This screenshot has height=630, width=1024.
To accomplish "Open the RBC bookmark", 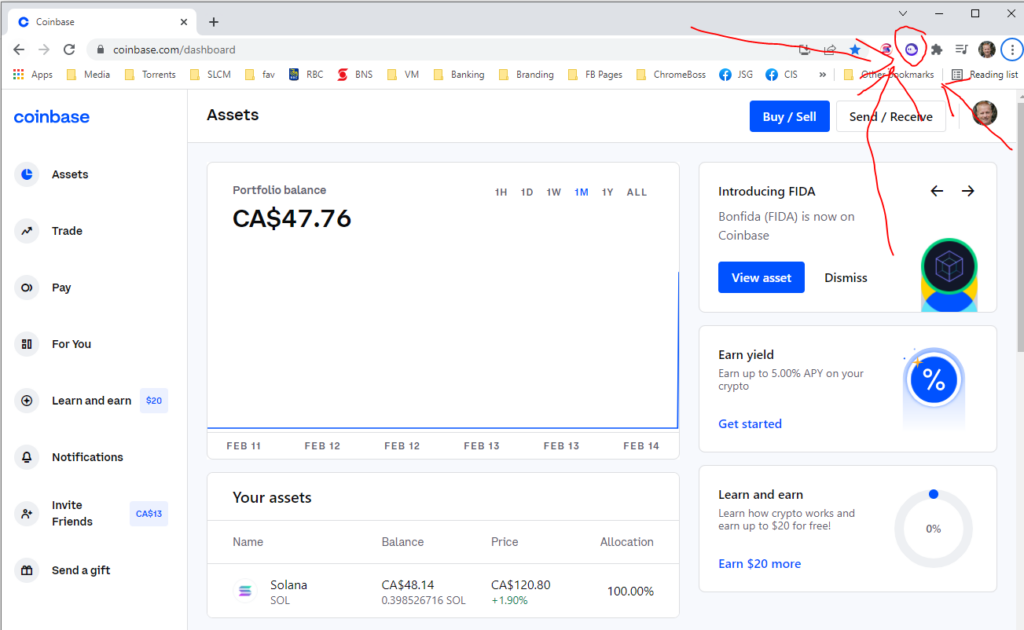I will (306, 74).
